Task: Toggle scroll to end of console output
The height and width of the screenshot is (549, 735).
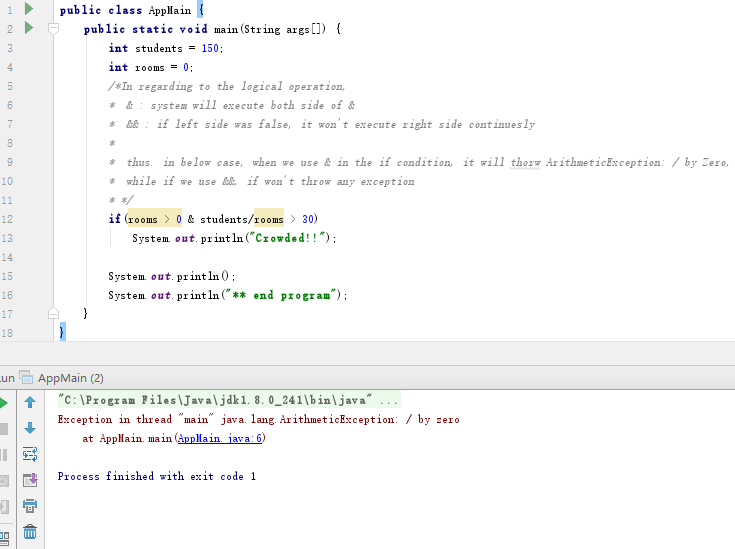Action: 30,480
